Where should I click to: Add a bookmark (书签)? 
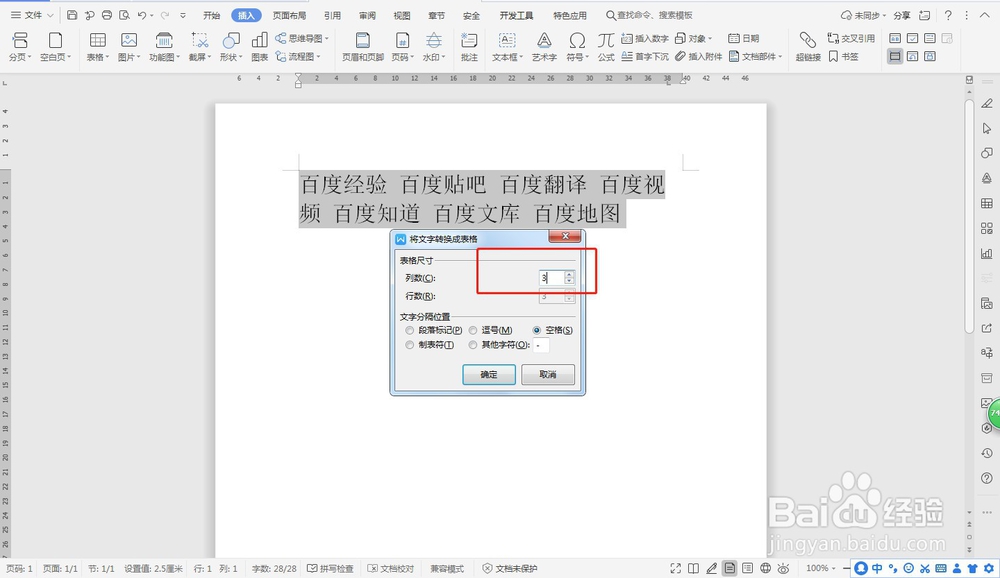click(x=843, y=56)
